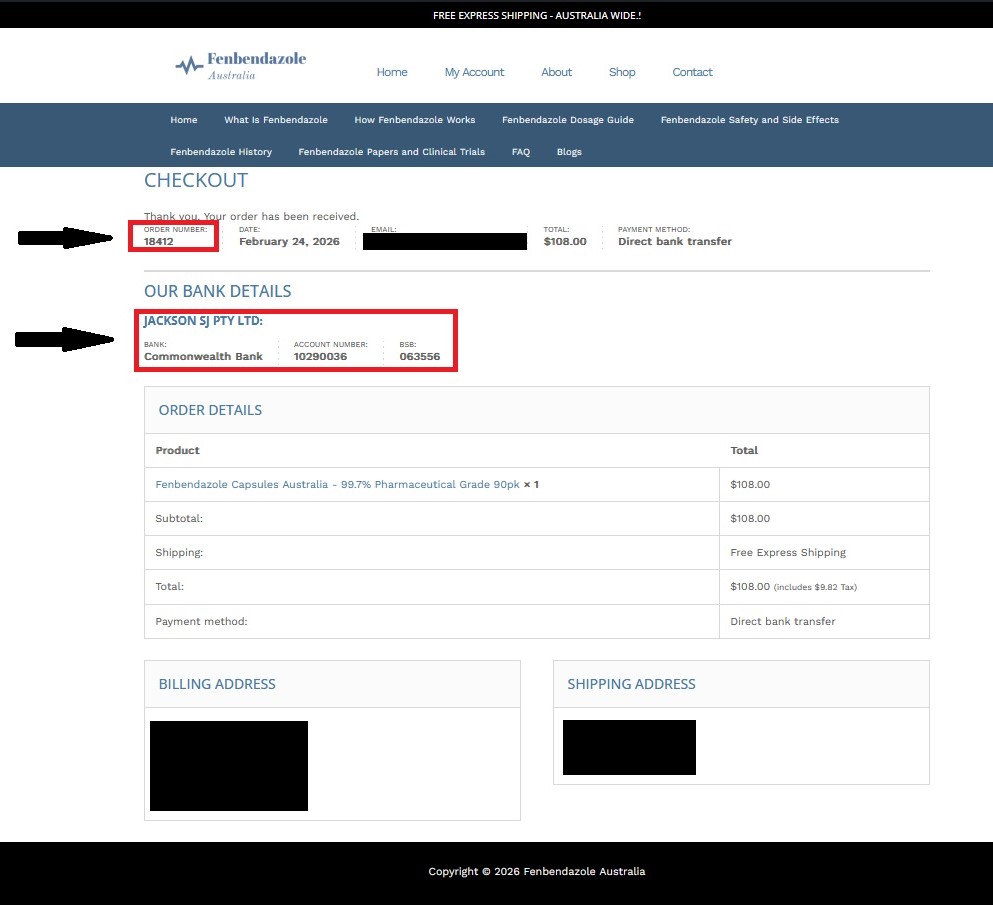
Task: Open Fenbendazole Safety and Side Effects
Action: coord(750,120)
